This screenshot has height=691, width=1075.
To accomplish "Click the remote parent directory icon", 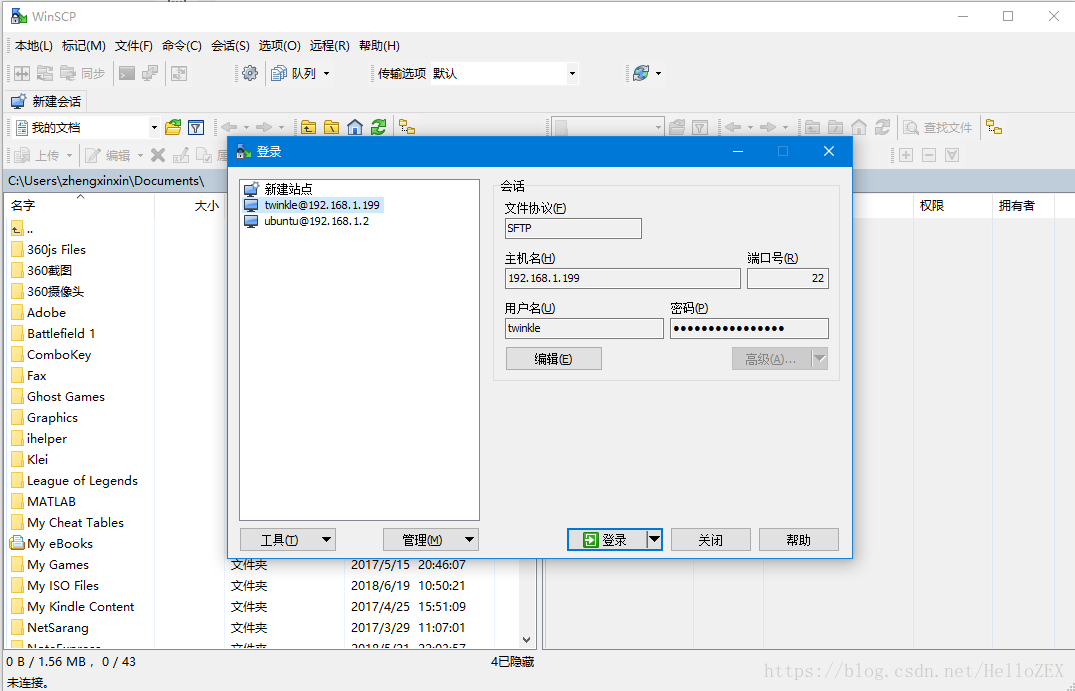I will point(812,127).
